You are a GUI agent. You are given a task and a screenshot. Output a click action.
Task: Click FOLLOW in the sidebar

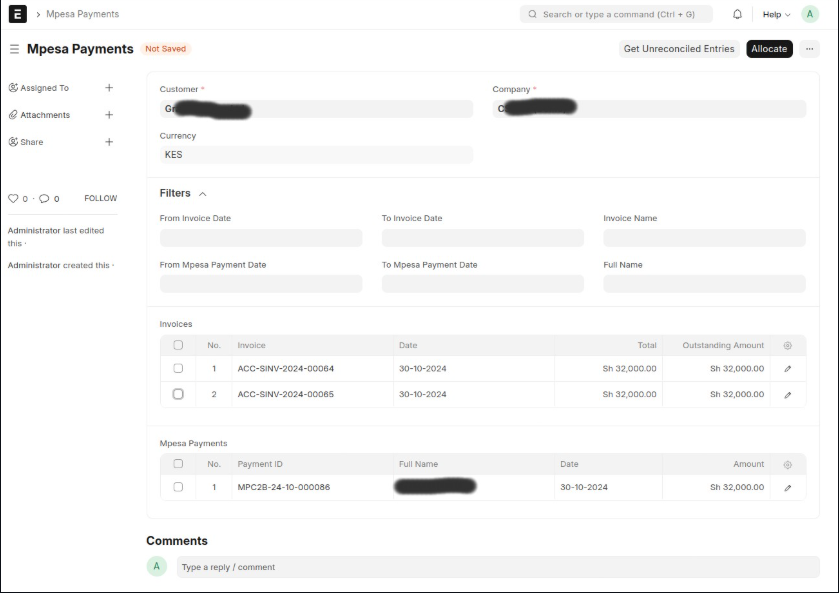(x=101, y=198)
